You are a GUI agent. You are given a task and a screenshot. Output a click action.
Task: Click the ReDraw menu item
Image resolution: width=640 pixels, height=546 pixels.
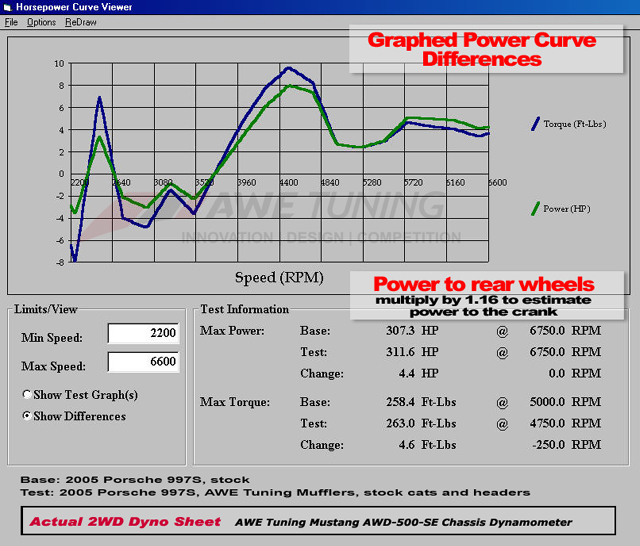[x=81, y=22]
